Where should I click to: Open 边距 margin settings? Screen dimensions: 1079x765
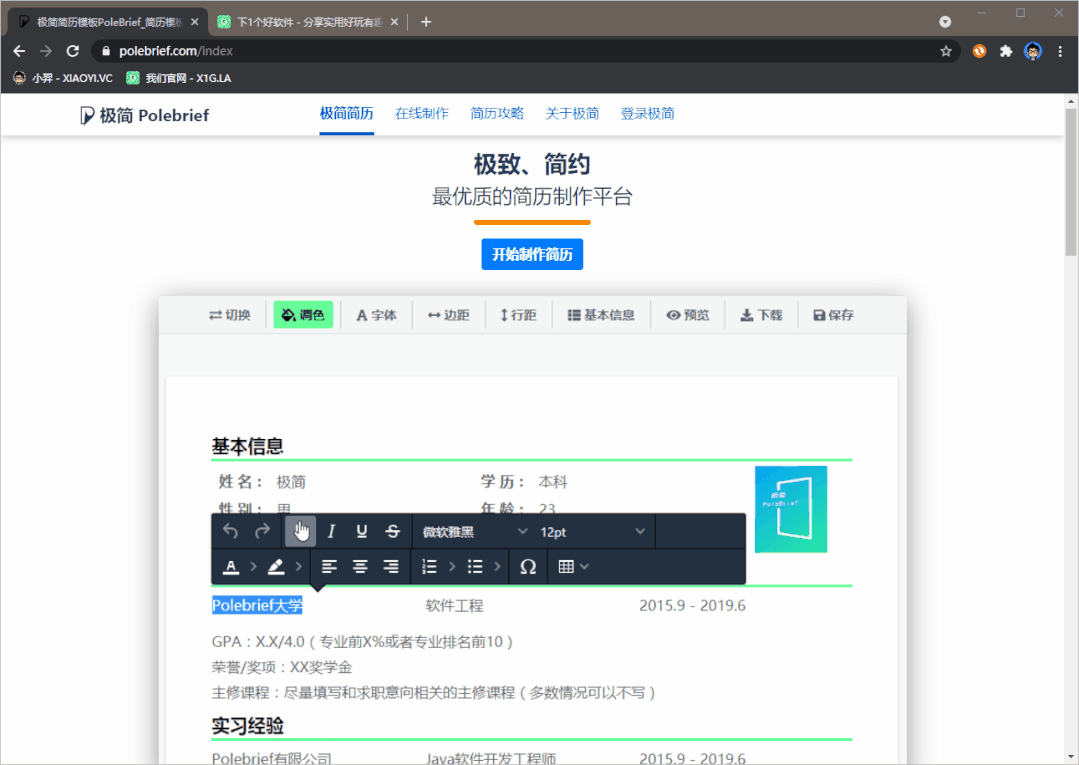click(x=449, y=315)
